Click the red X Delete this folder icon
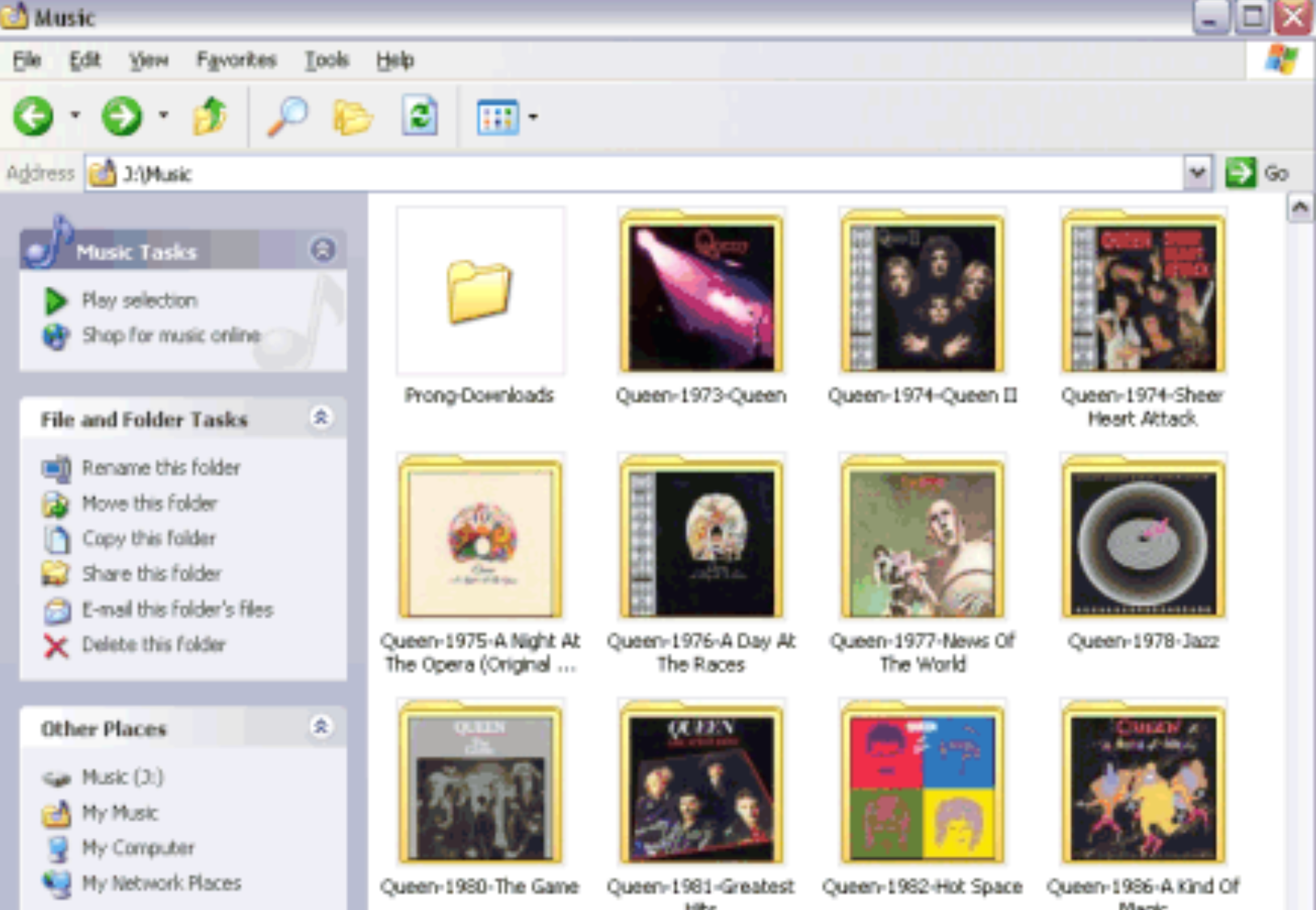Viewport: 1316px width, 910px height. 56,646
